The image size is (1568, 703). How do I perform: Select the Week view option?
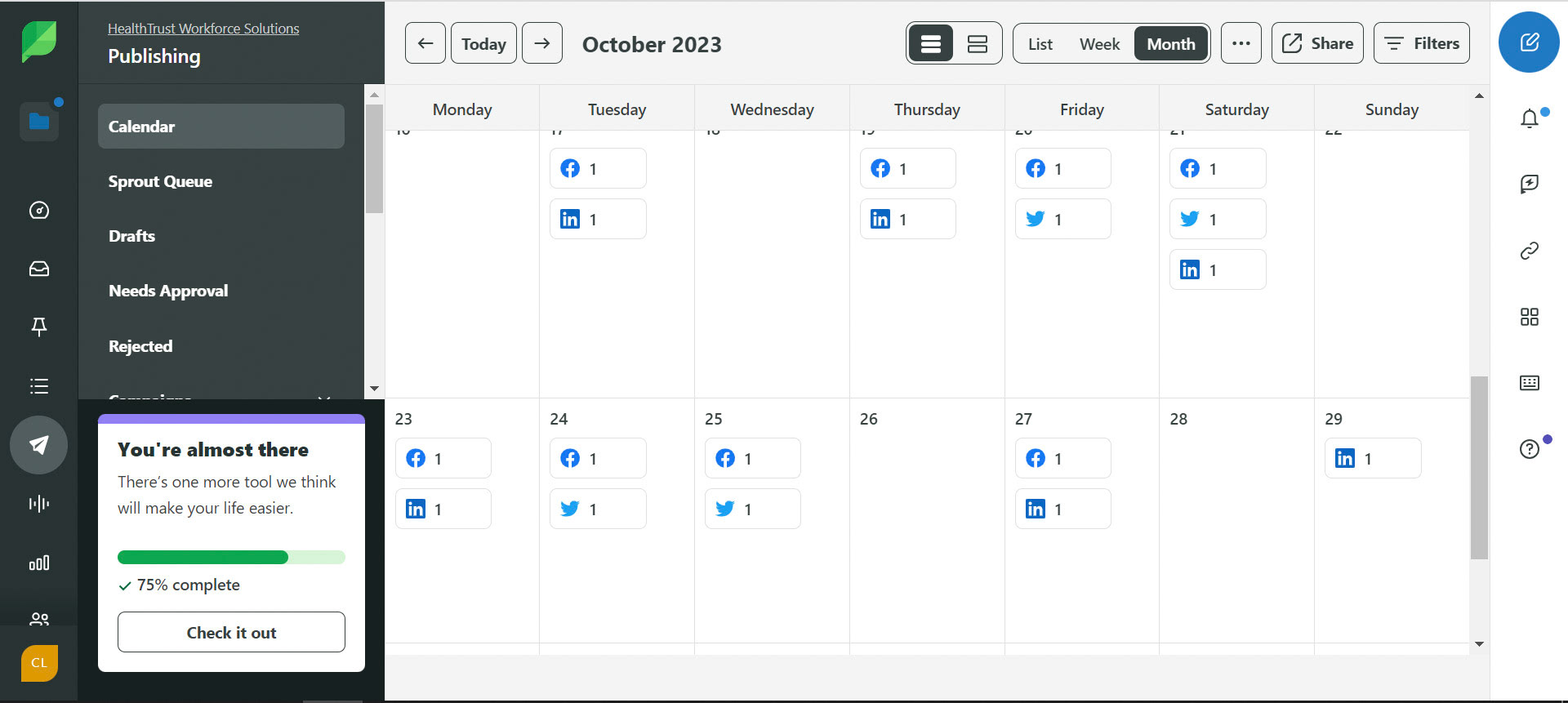[1099, 44]
